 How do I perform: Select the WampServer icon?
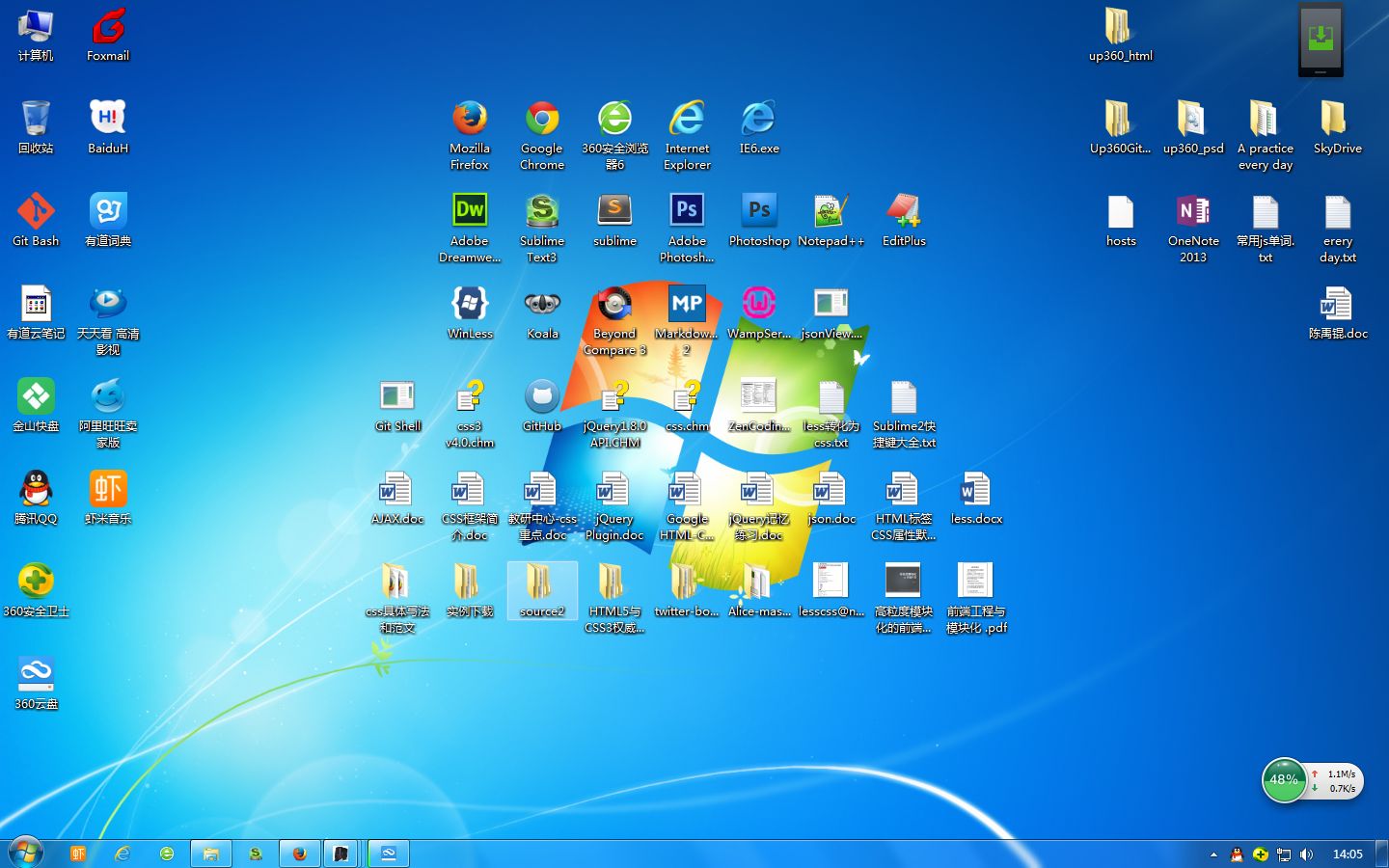pos(759,312)
